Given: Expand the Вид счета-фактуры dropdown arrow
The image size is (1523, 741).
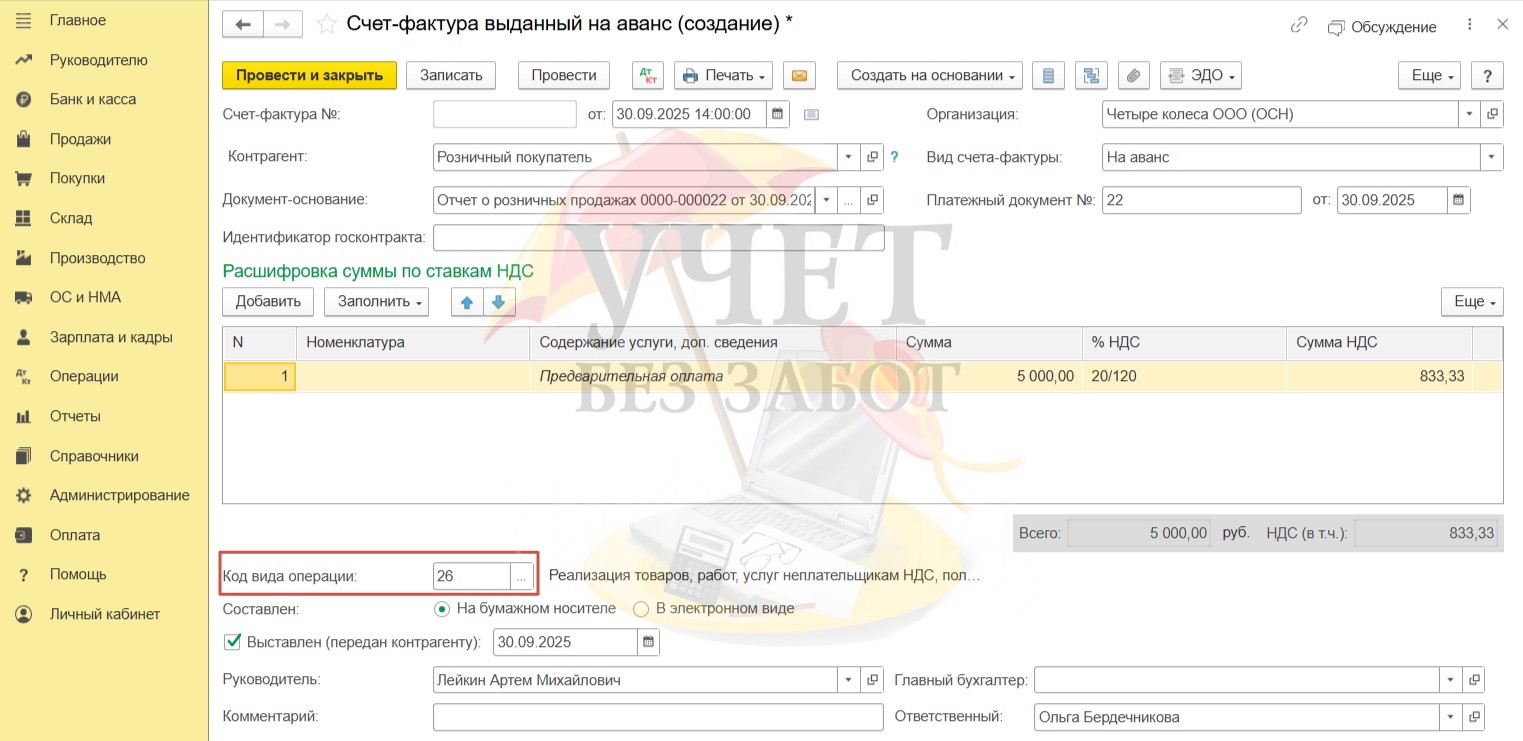Looking at the screenshot, I should click(1493, 157).
